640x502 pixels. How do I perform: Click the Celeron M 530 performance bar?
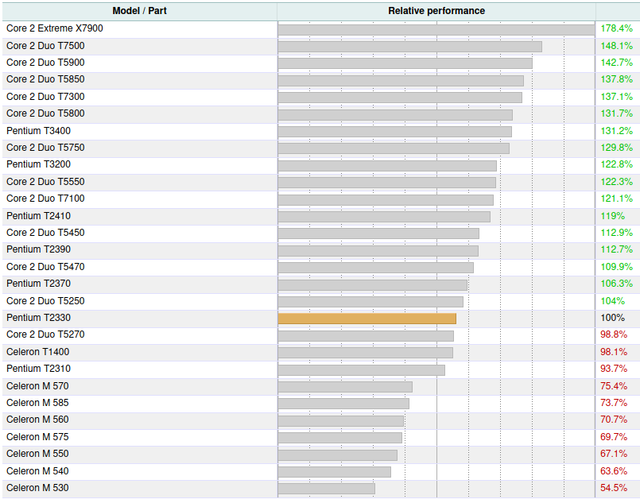(x=326, y=488)
